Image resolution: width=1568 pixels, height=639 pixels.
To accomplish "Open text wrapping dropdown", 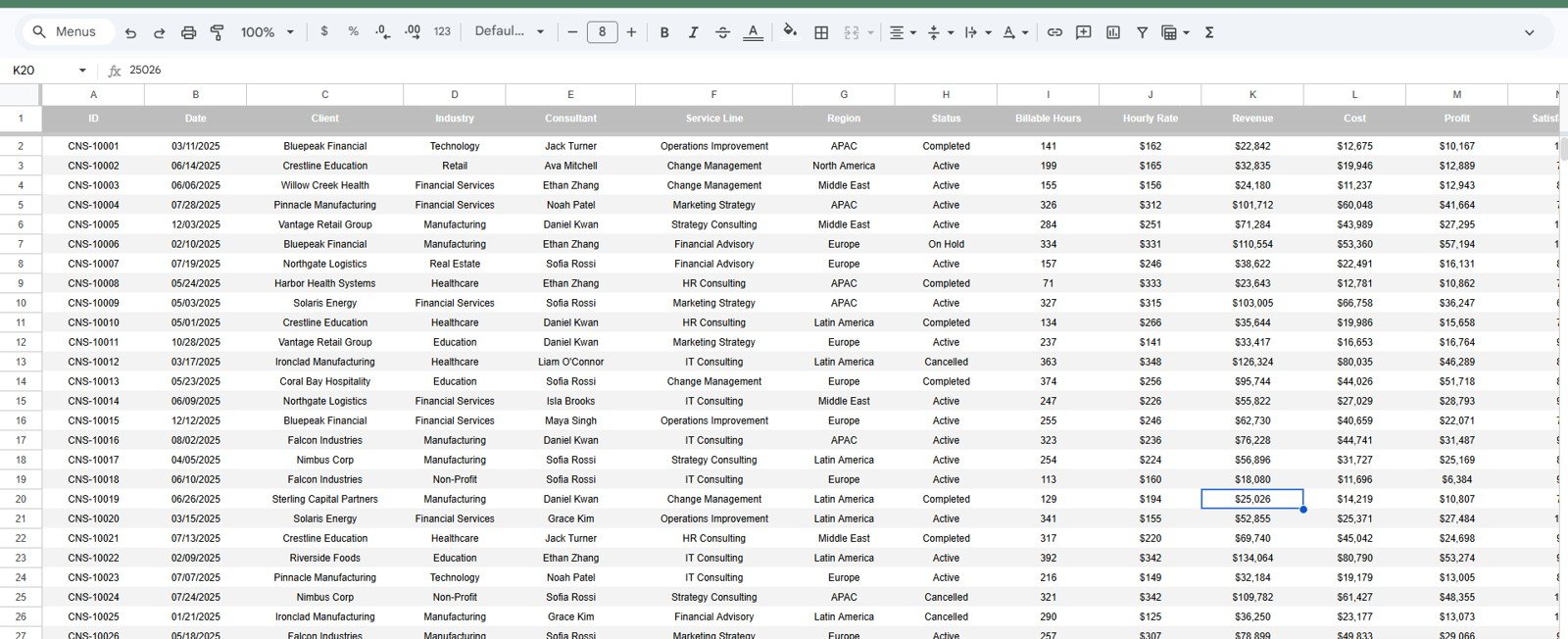I will (977, 32).
